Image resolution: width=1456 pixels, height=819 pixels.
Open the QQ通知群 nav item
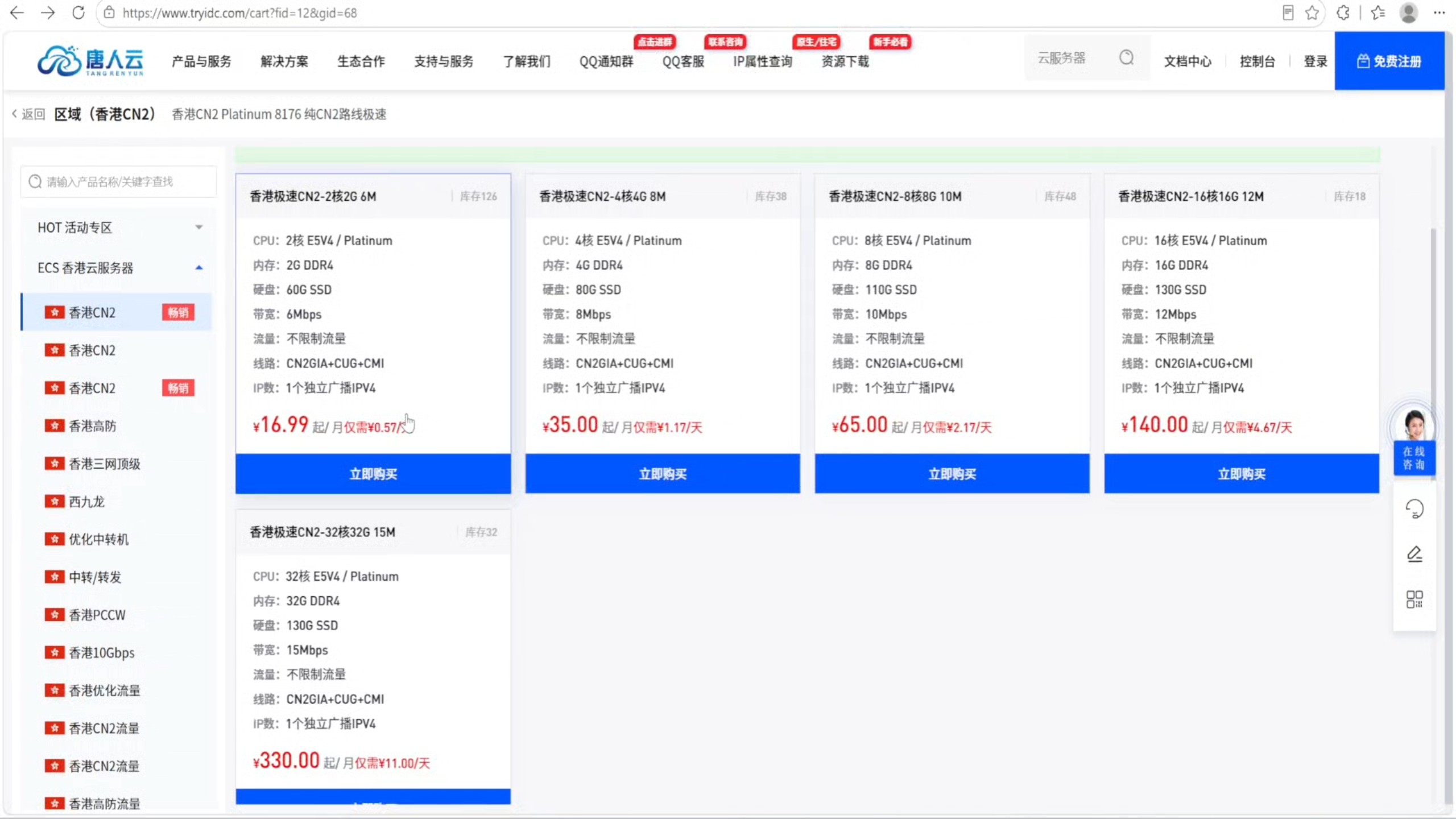pyautogui.click(x=606, y=61)
